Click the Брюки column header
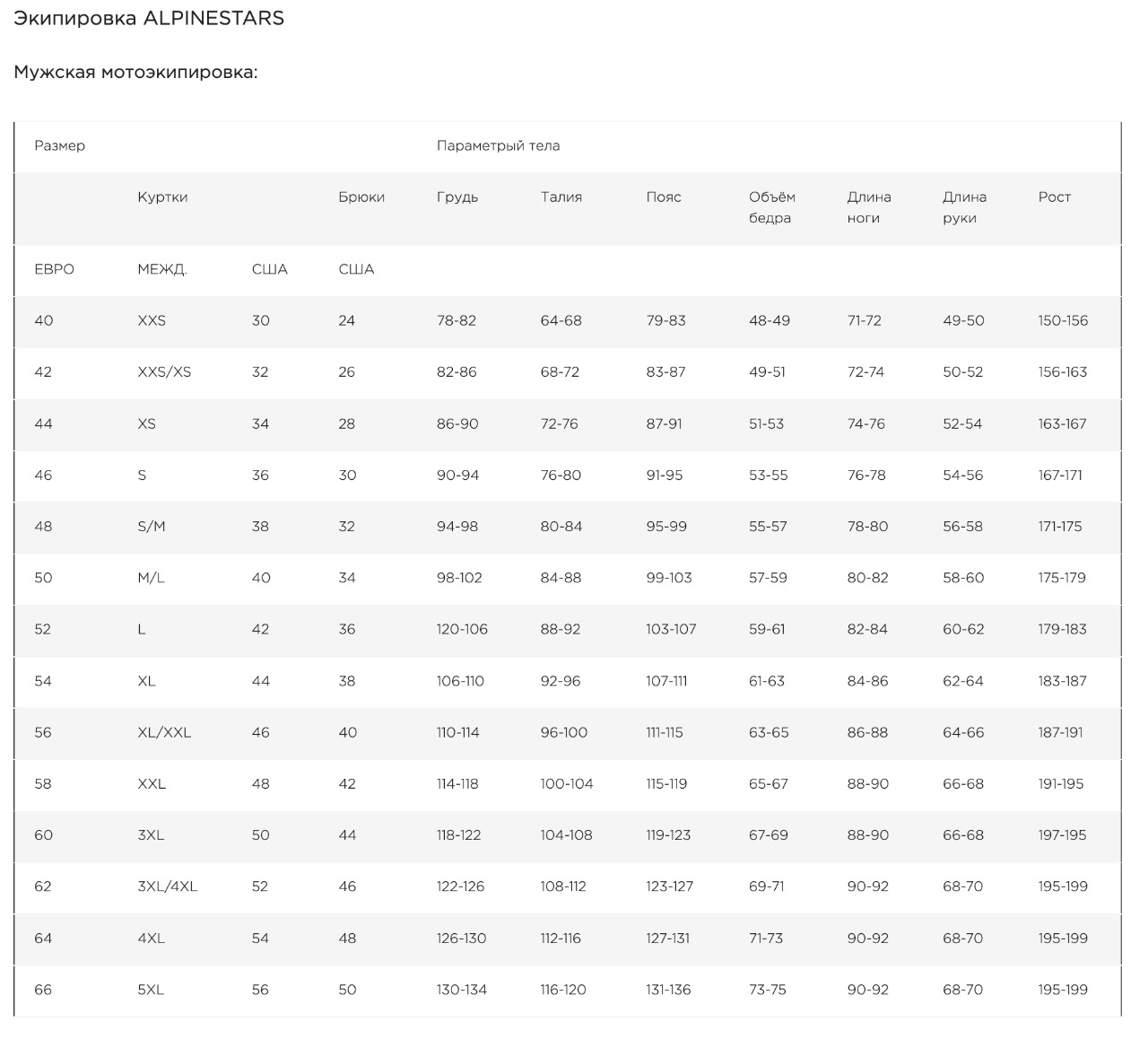This screenshot has height=1039, width=1148. [361, 197]
